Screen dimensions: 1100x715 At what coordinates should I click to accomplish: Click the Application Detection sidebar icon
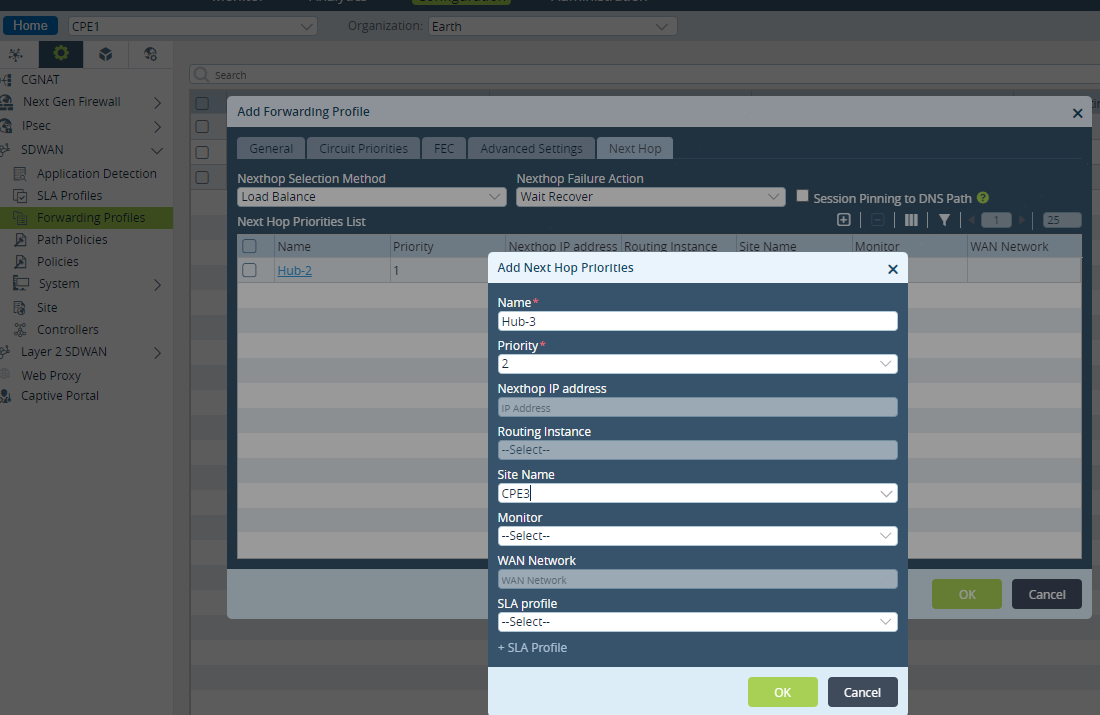coord(20,173)
